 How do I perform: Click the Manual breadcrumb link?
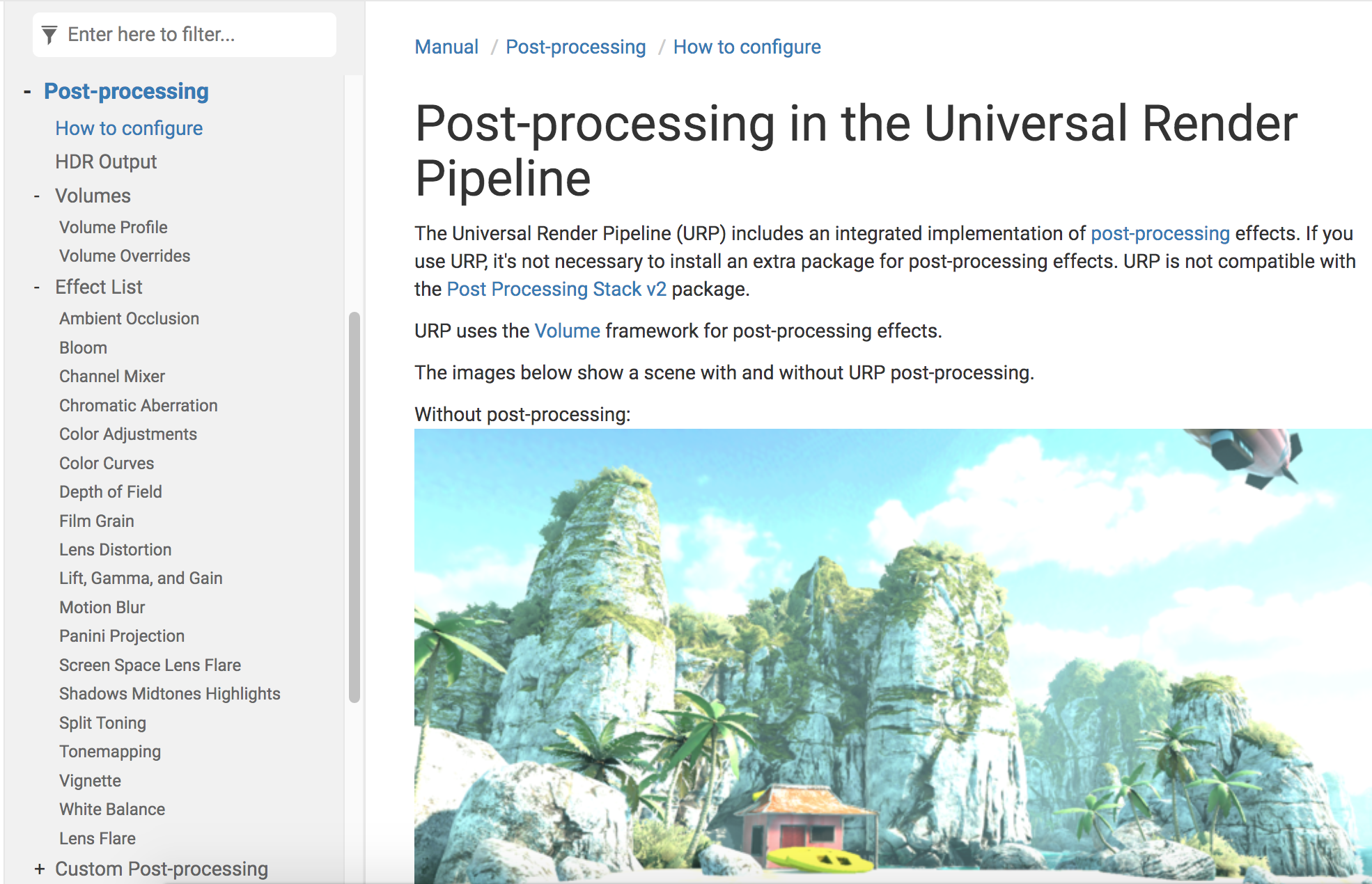click(x=446, y=47)
